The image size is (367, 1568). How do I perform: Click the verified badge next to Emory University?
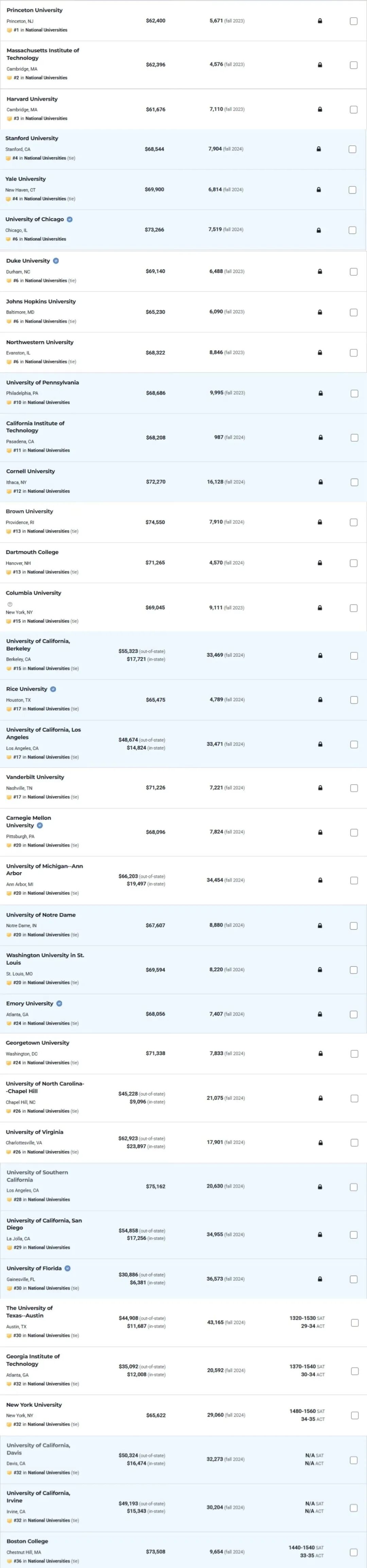59,1003
